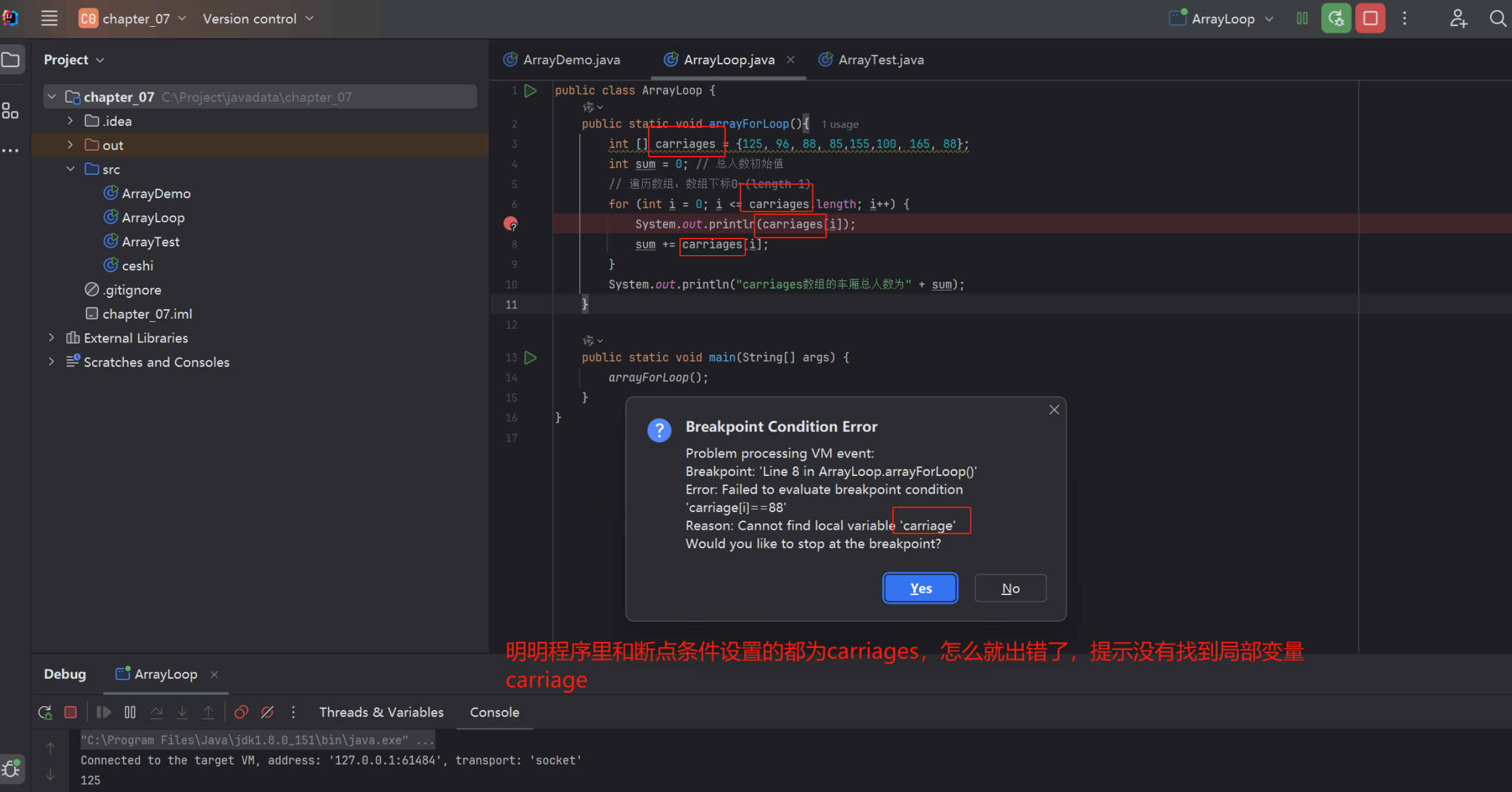Screen dimensions: 1512x792
Task: Open ArrayDemo class in project tree
Action: point(156,193)
